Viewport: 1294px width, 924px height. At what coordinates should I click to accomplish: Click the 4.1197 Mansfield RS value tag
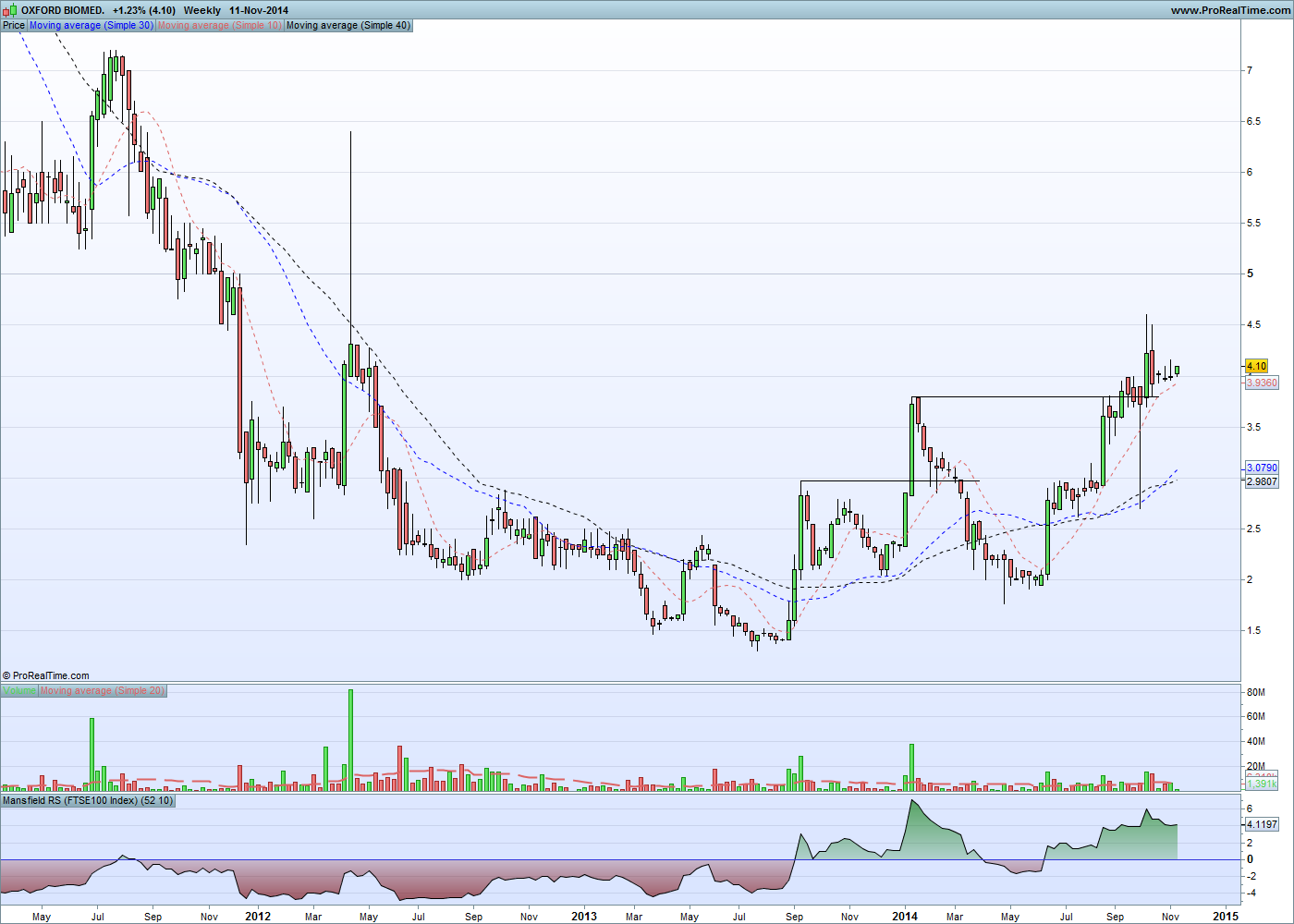click(x=1262, y=824)
